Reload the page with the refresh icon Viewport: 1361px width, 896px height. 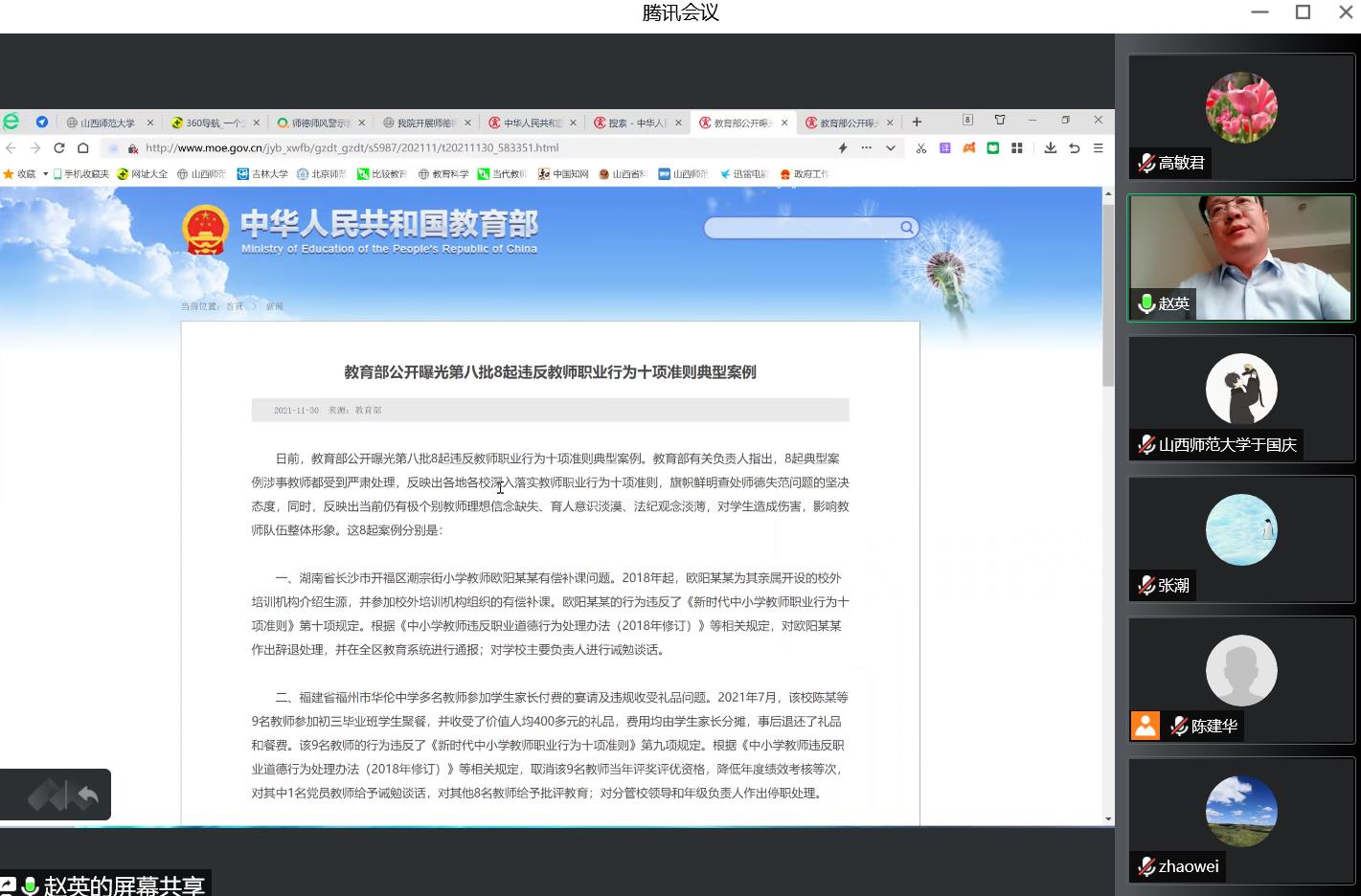59,148
